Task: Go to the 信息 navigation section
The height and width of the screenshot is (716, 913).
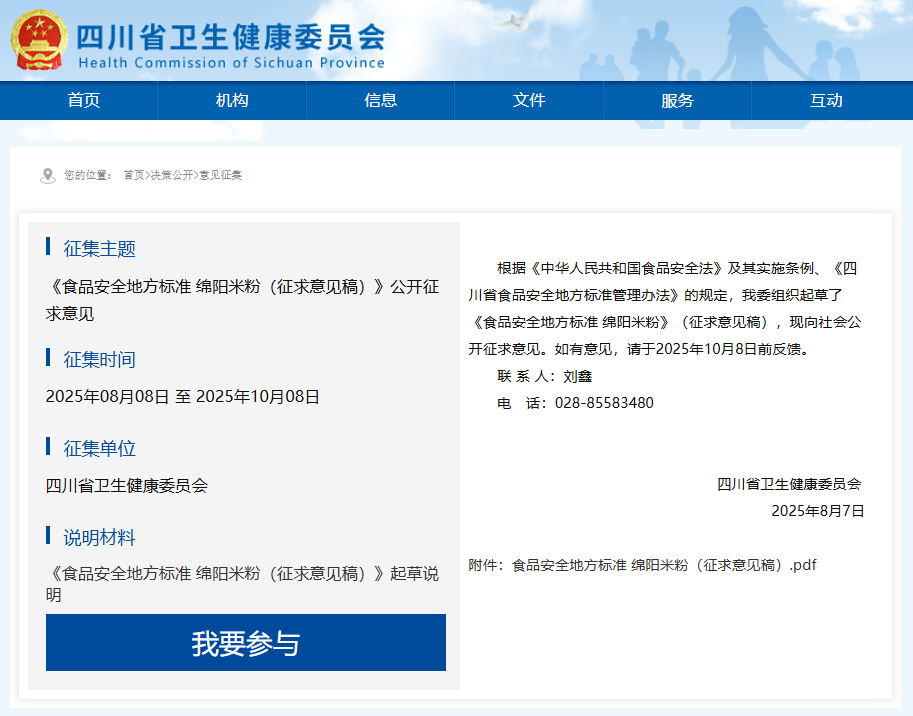Action: tap(381, 100)
